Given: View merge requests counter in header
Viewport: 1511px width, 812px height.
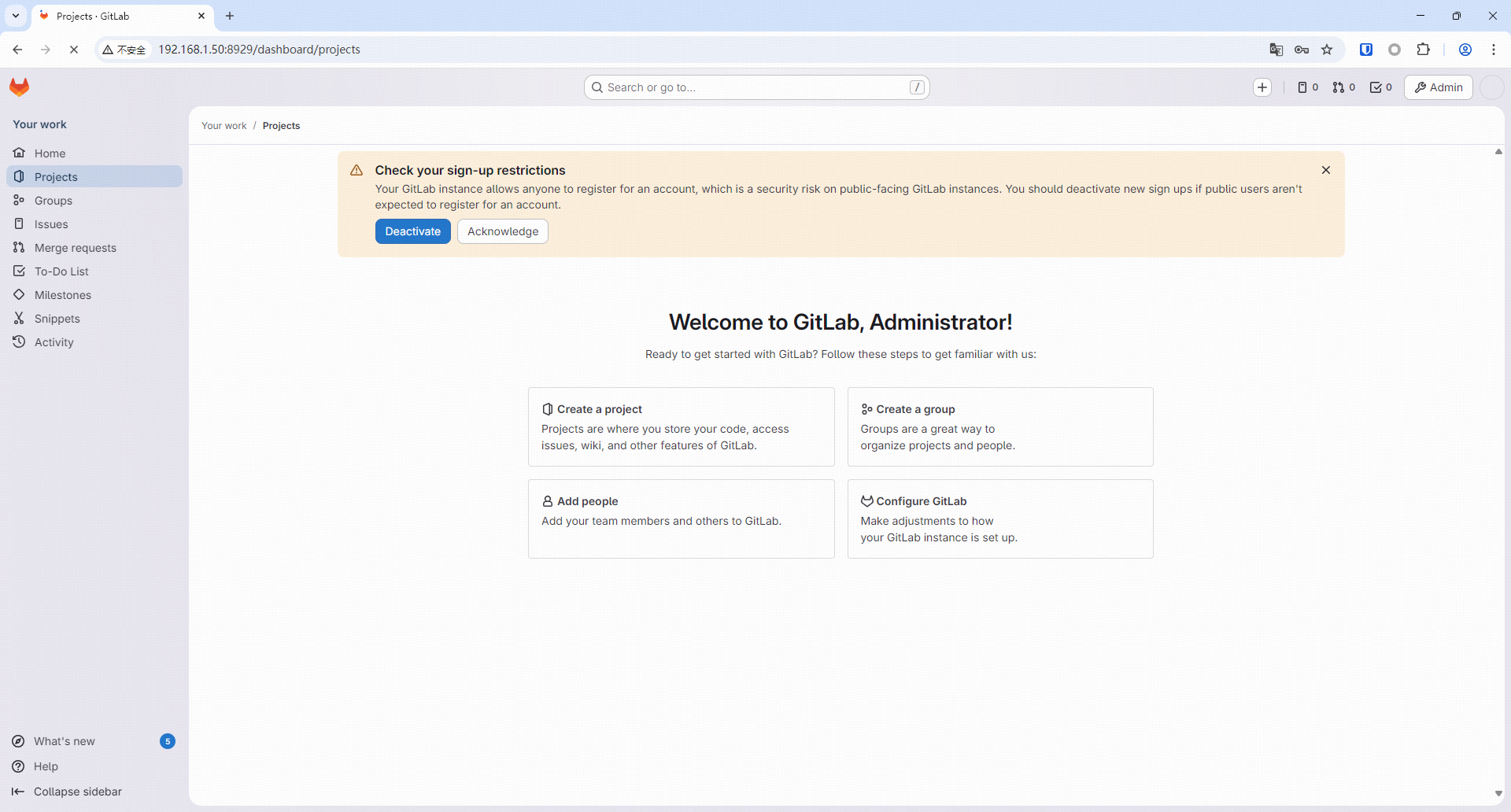Looking at the screenshot, I should tap(1344, 87).
